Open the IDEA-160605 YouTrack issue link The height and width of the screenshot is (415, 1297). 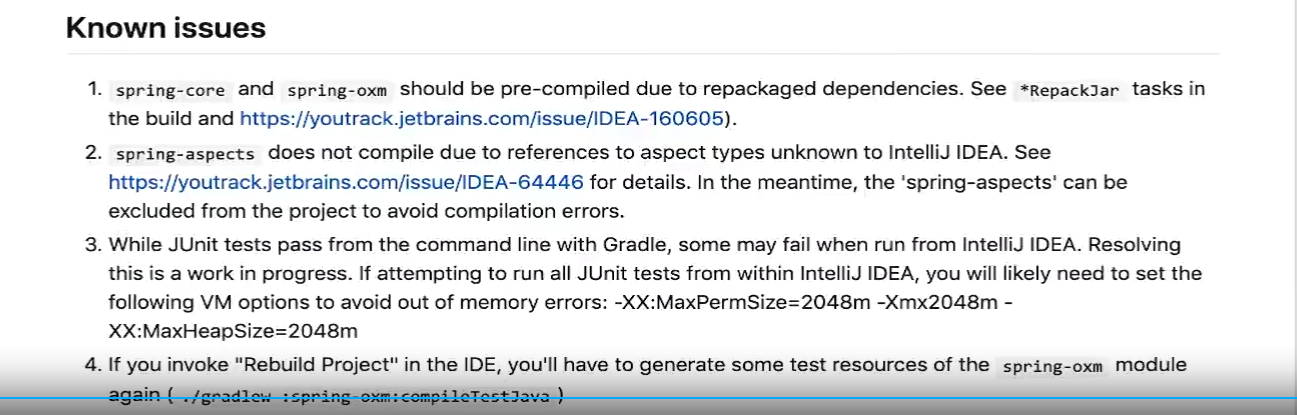click(x=481, y=118)
